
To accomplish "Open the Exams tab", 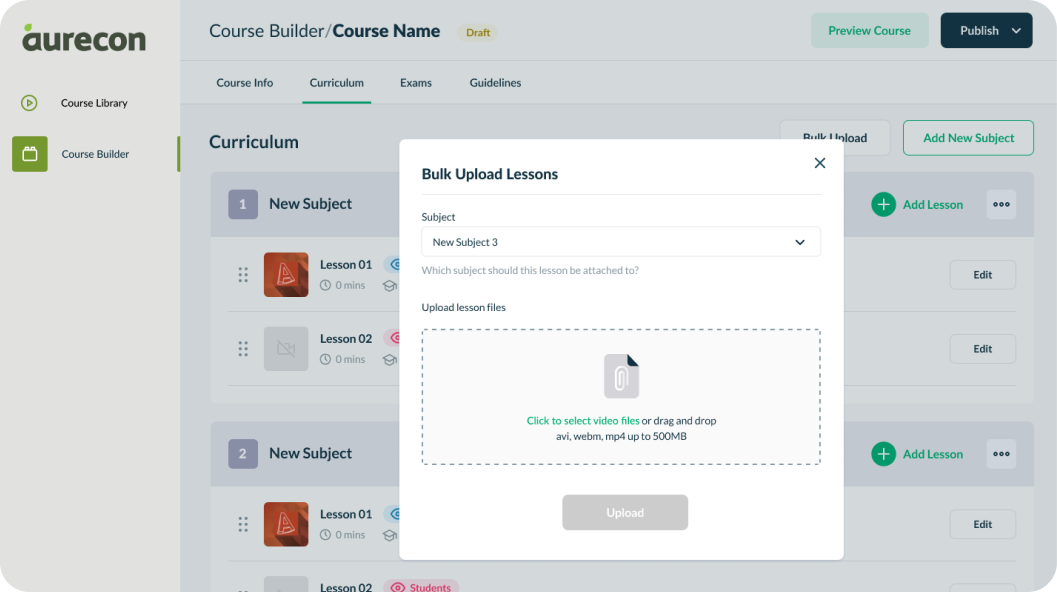I will (x=416, y=83).
